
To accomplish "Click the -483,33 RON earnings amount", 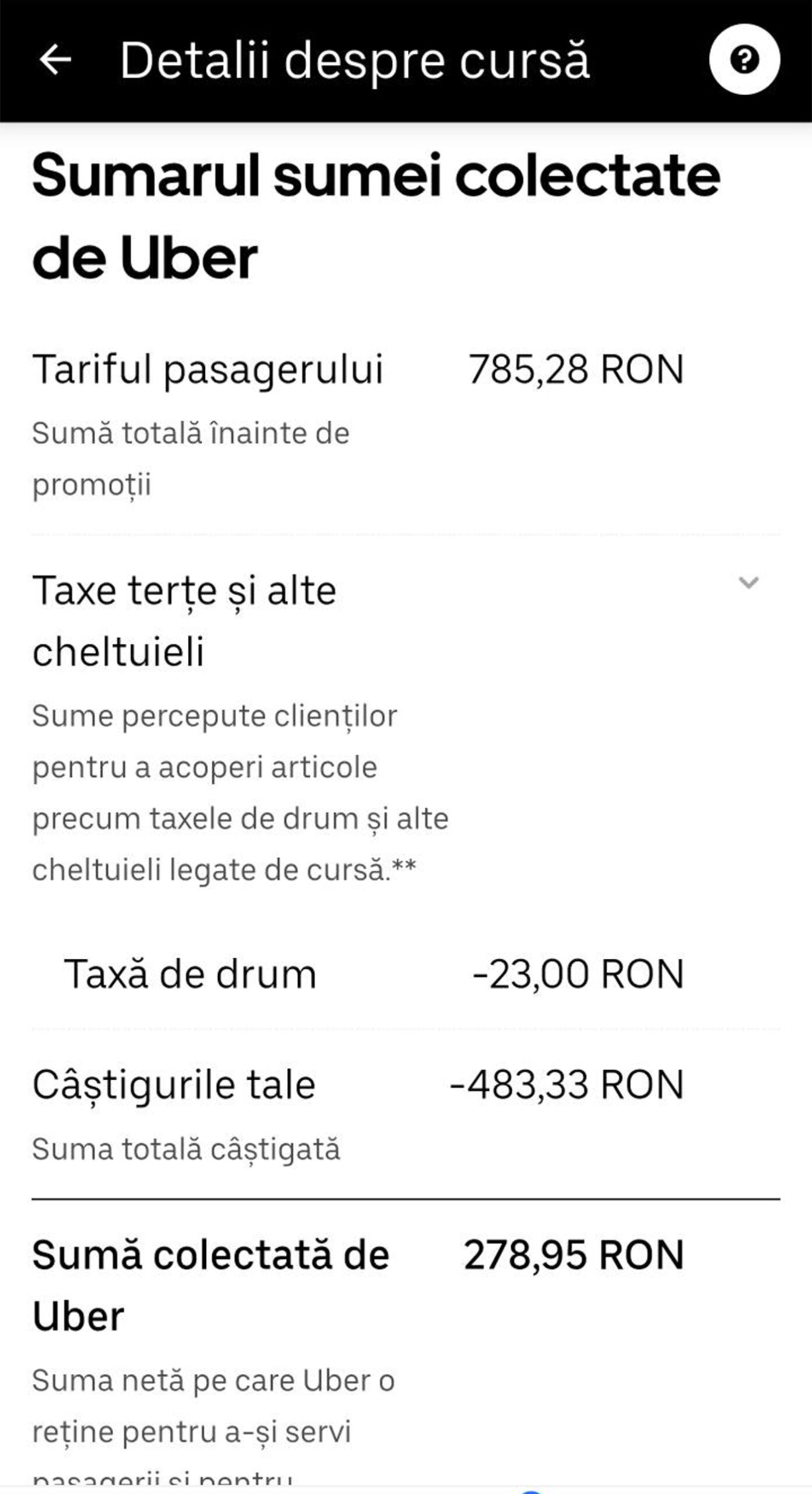I will point(566,1084).
